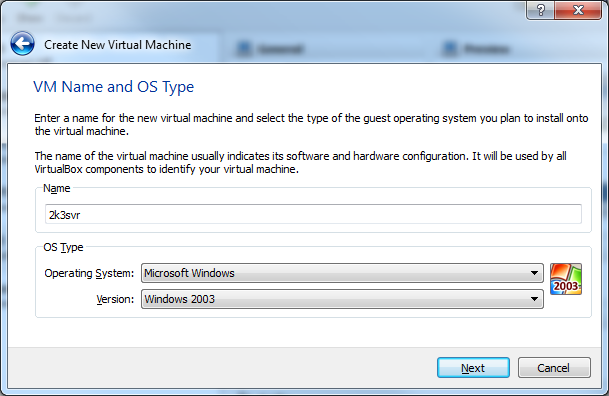The width and height of the screenshot is (609, 396).
Task: Open the help question mark button
Action: pos(540,10)
